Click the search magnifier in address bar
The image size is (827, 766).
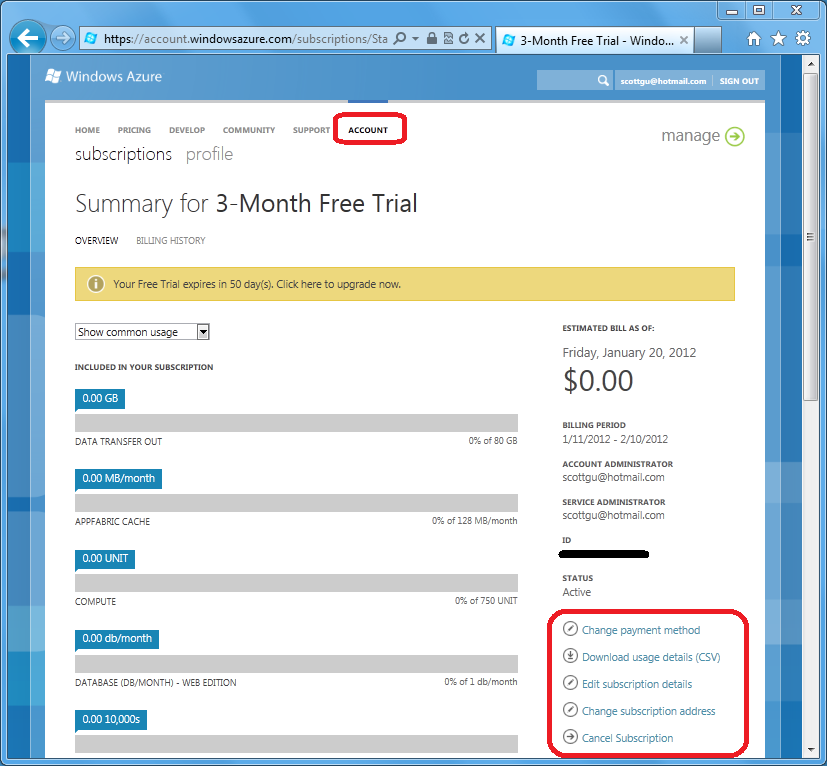[400, 39]
